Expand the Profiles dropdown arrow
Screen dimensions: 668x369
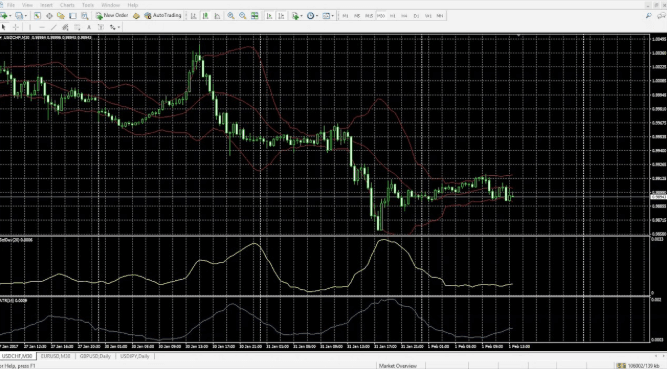coord(26,16)
